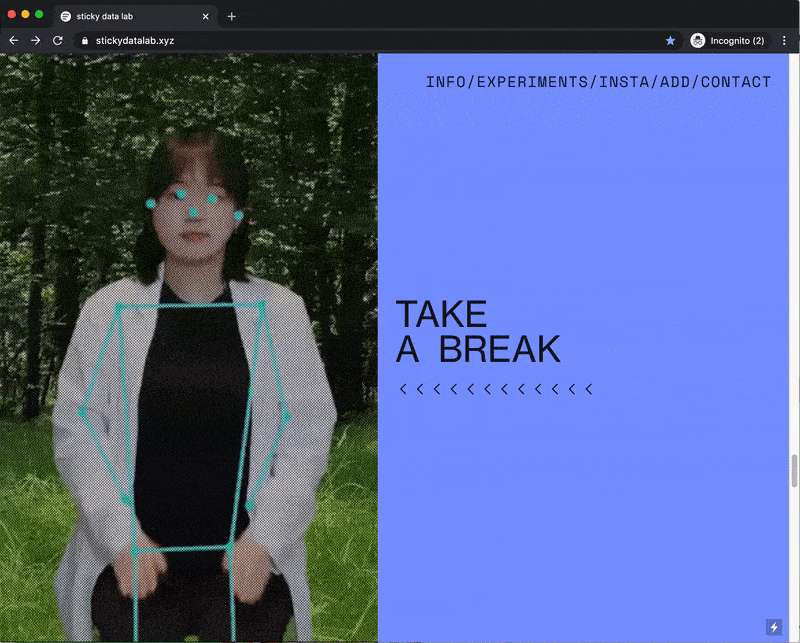This screenshot has width=800, height=643.
Task: Open a new tab with the plus button
Action: [x=232, y=16]
